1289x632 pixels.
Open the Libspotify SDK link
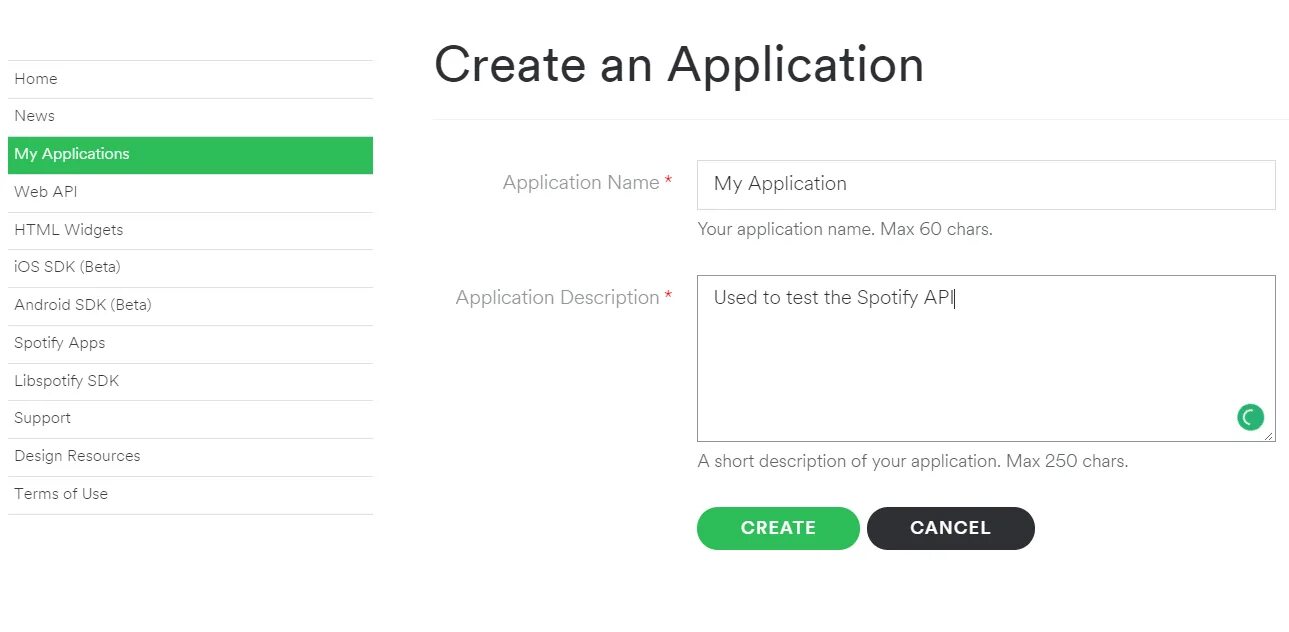(x=190, y=382)
